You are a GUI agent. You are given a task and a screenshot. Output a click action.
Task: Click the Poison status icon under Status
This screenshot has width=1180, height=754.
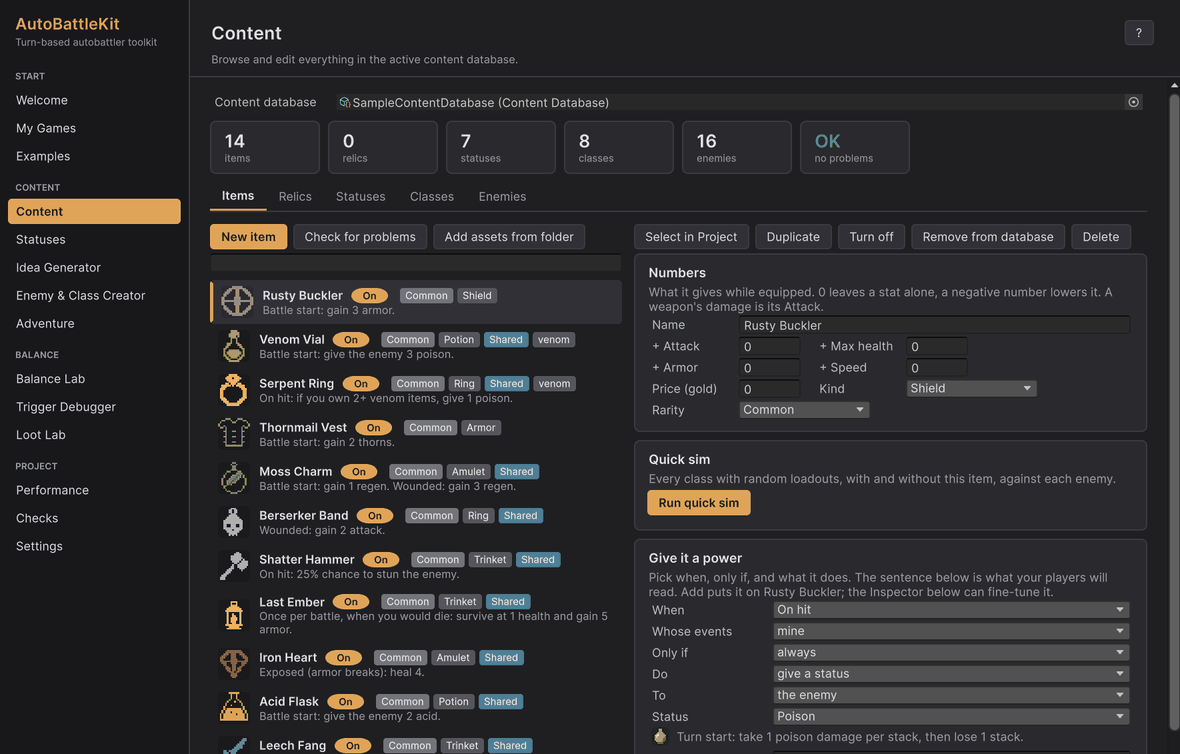pos(660,737)
